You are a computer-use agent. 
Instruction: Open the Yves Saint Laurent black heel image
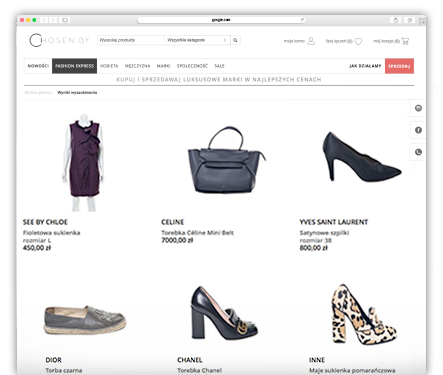click(362, 157)
